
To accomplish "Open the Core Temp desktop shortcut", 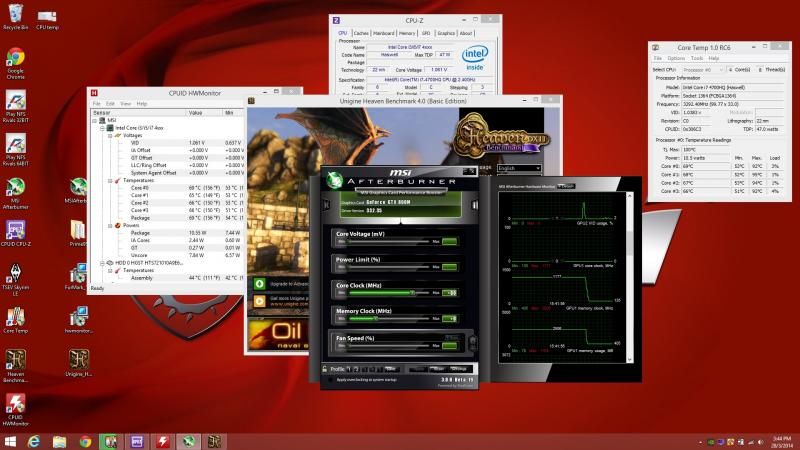I will [x=15, y=316].
